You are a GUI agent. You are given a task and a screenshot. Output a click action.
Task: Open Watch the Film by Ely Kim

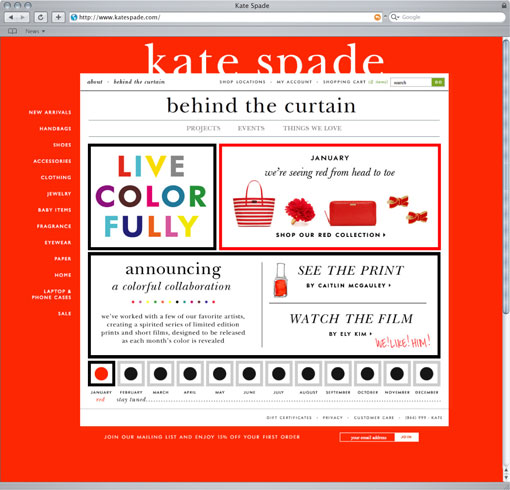(x=351, y=324)
